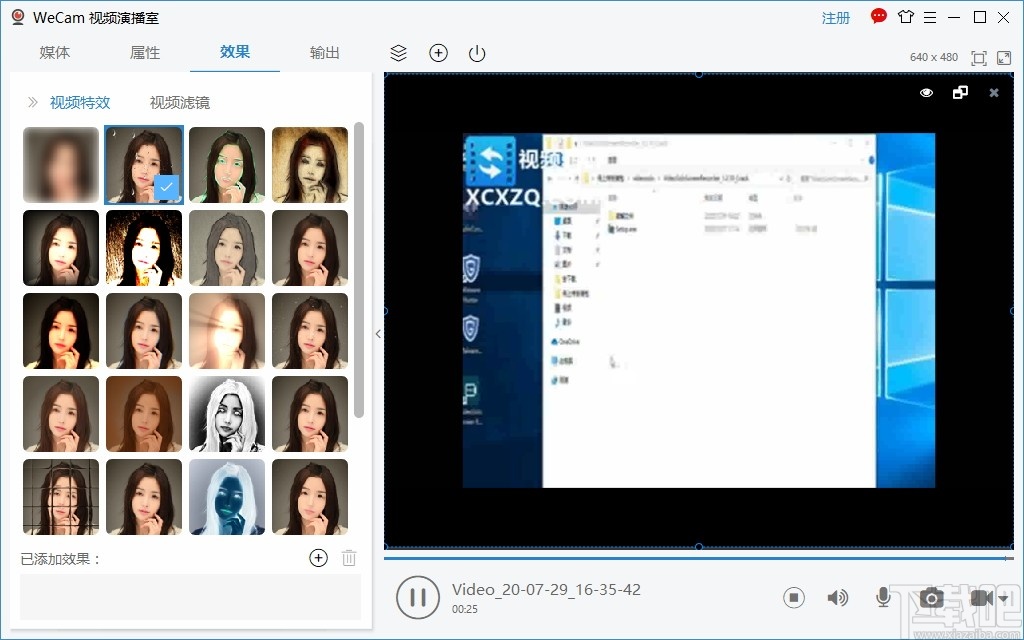
Task: Click the power icon on the toolbar
Action: (476, 53)
